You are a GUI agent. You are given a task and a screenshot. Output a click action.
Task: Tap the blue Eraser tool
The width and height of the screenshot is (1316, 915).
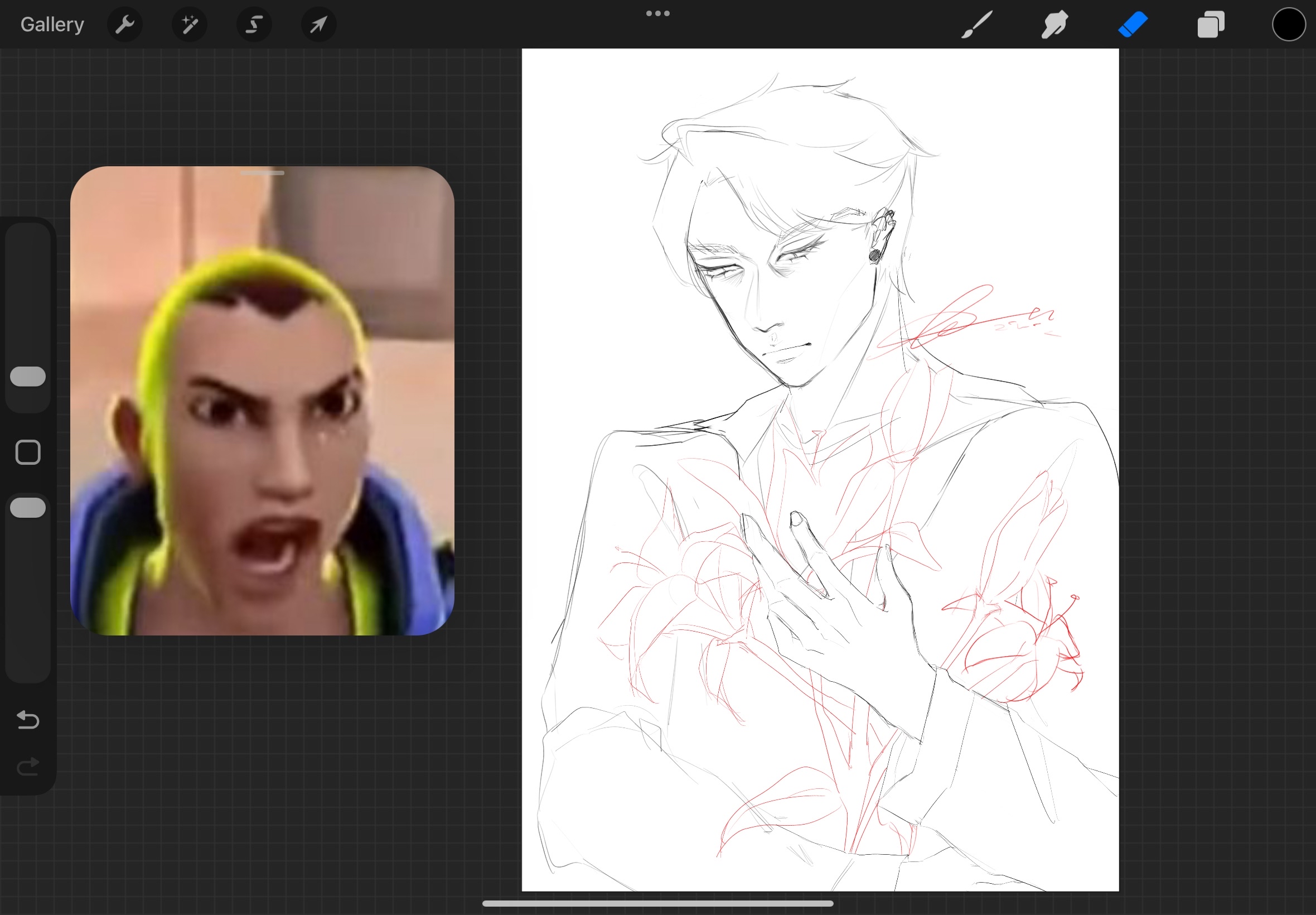pos(1133,25)
